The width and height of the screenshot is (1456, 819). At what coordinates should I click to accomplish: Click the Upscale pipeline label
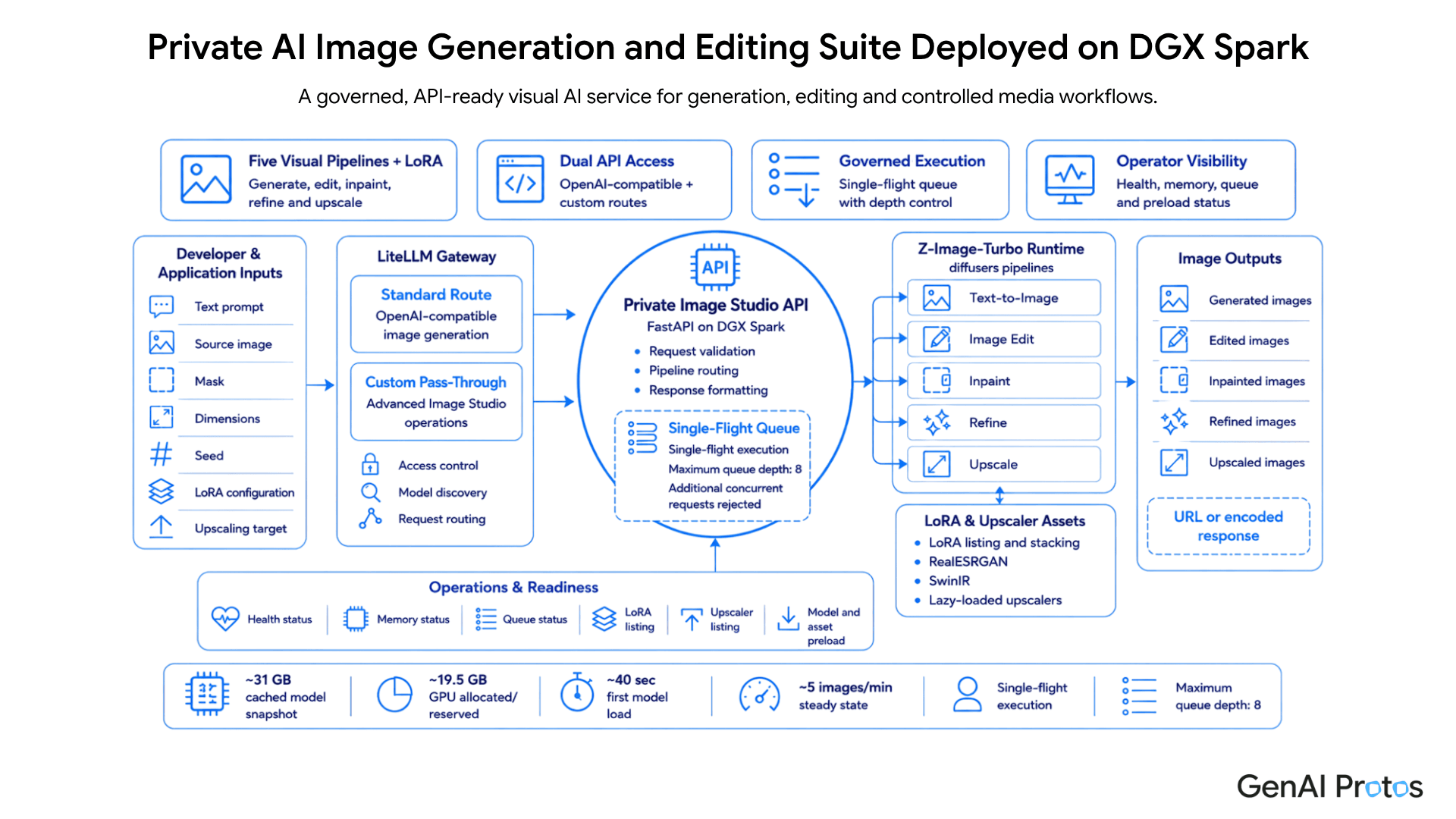993,464
